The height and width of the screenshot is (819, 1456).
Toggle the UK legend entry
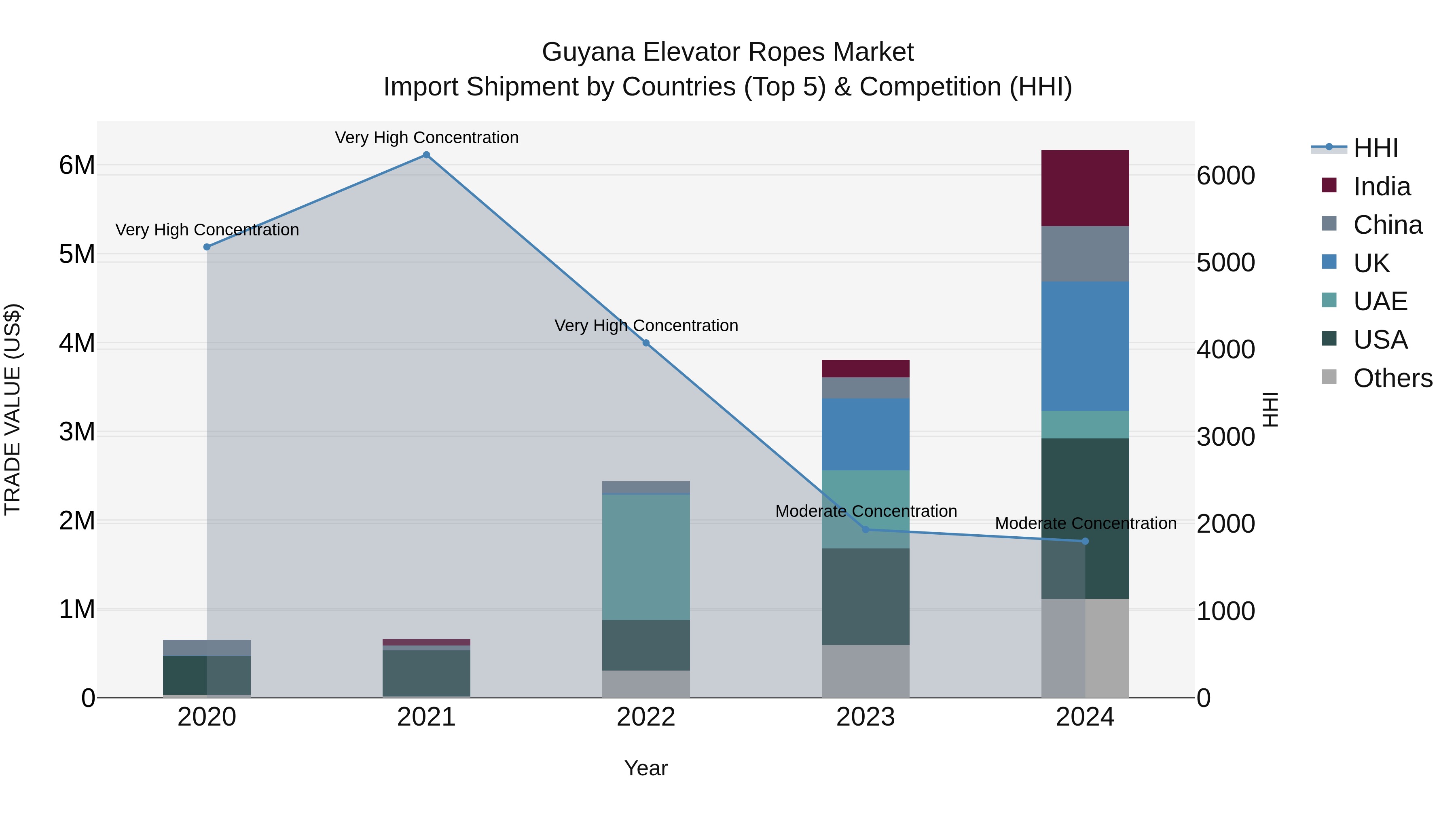pyautogui.click(x=1355, y=263)
